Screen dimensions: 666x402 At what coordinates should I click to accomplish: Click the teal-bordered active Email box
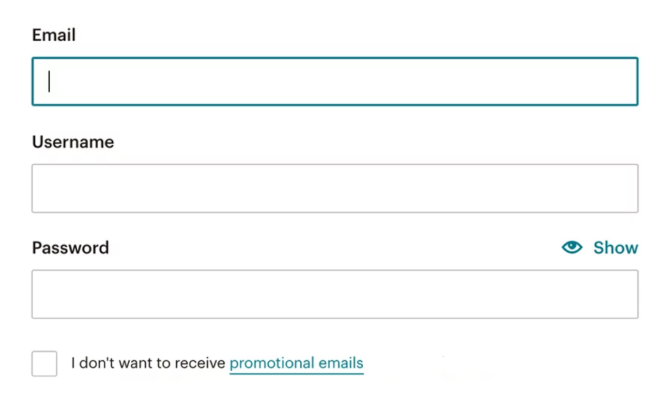(335, 81)
